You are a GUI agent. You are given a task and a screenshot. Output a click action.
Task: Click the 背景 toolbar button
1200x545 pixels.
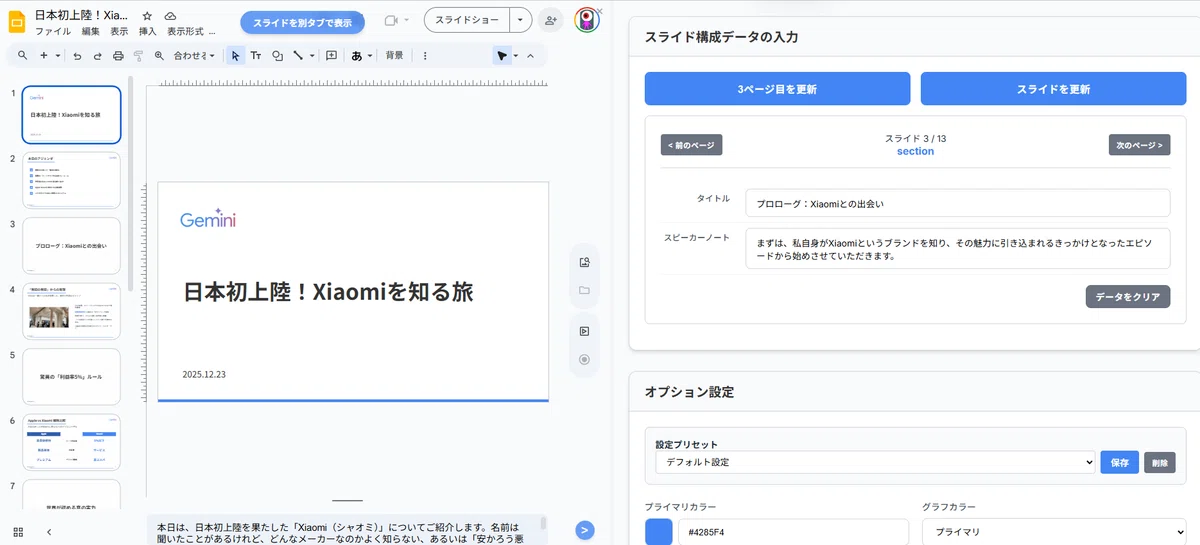395,56
